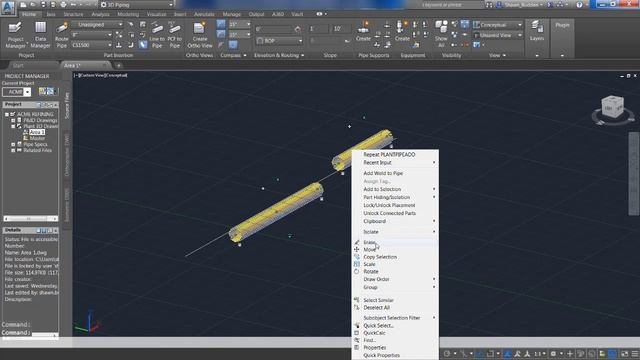Open the Isolate submenu
The height and width of the screenshot is (360, 640).
tap(396, 231)
